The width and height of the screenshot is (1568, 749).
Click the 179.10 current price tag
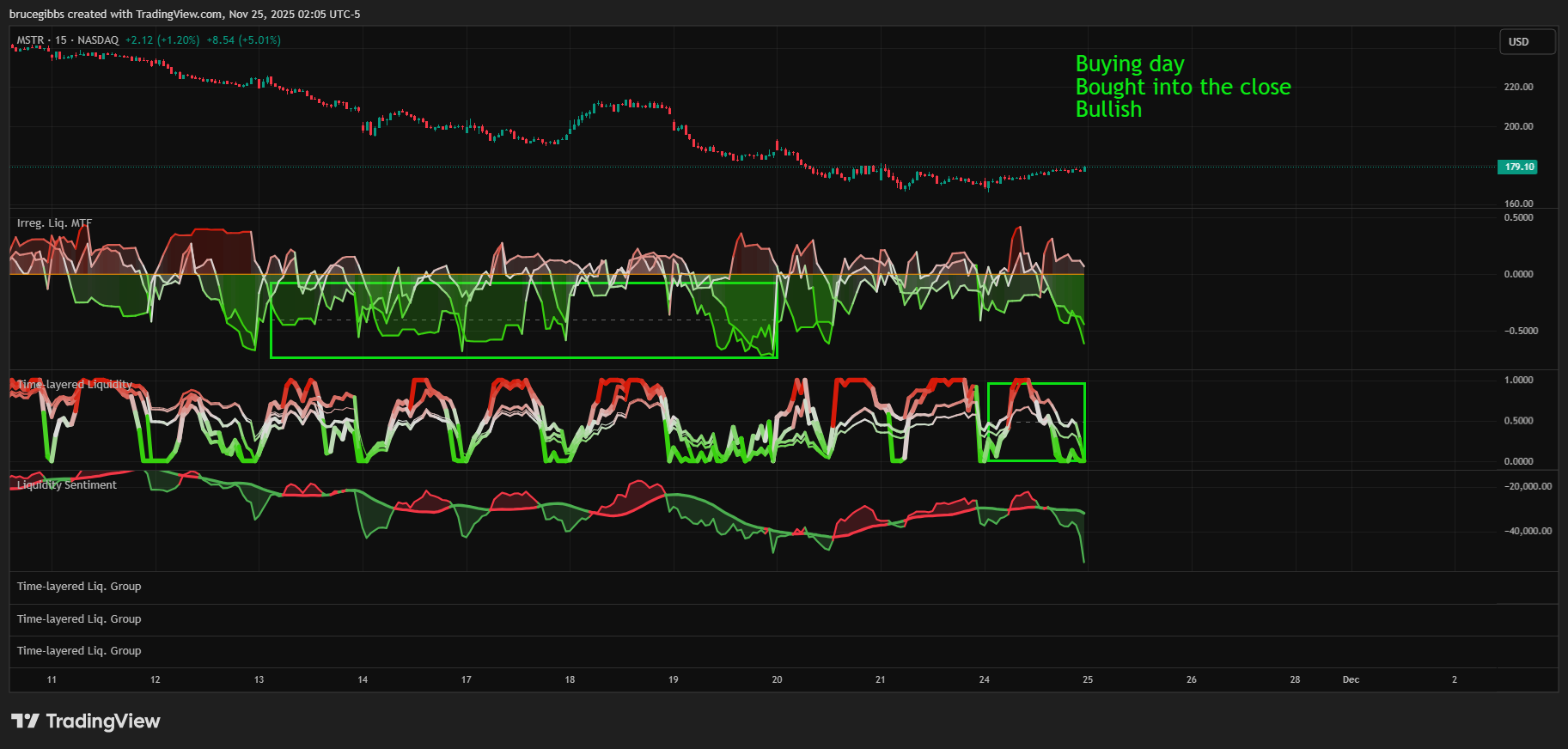tap(1518, 167)
